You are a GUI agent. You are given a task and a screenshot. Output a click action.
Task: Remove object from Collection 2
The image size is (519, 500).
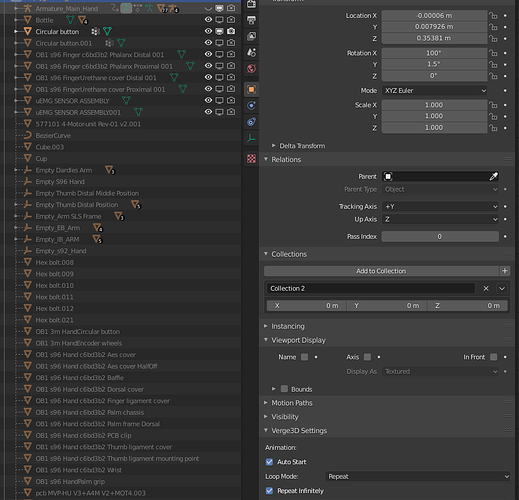tap(486, 288)
